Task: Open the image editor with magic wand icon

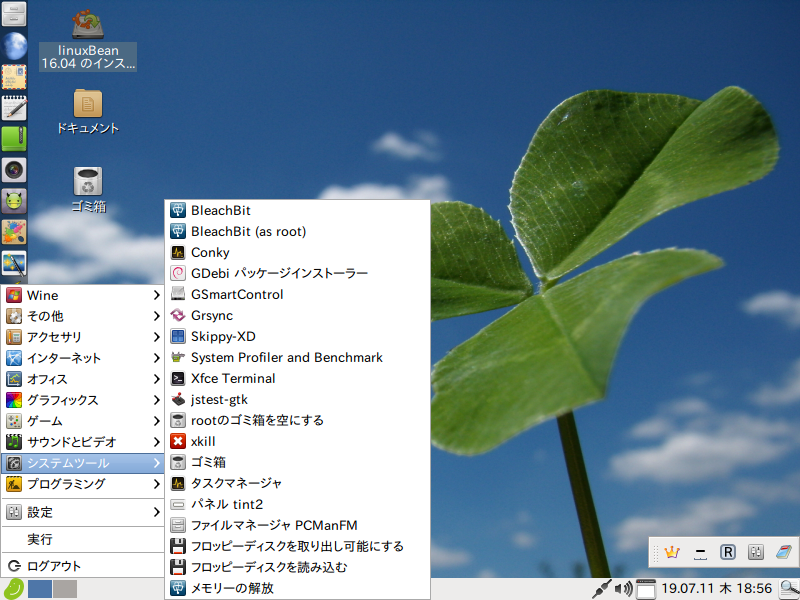Action: point(14,263)
